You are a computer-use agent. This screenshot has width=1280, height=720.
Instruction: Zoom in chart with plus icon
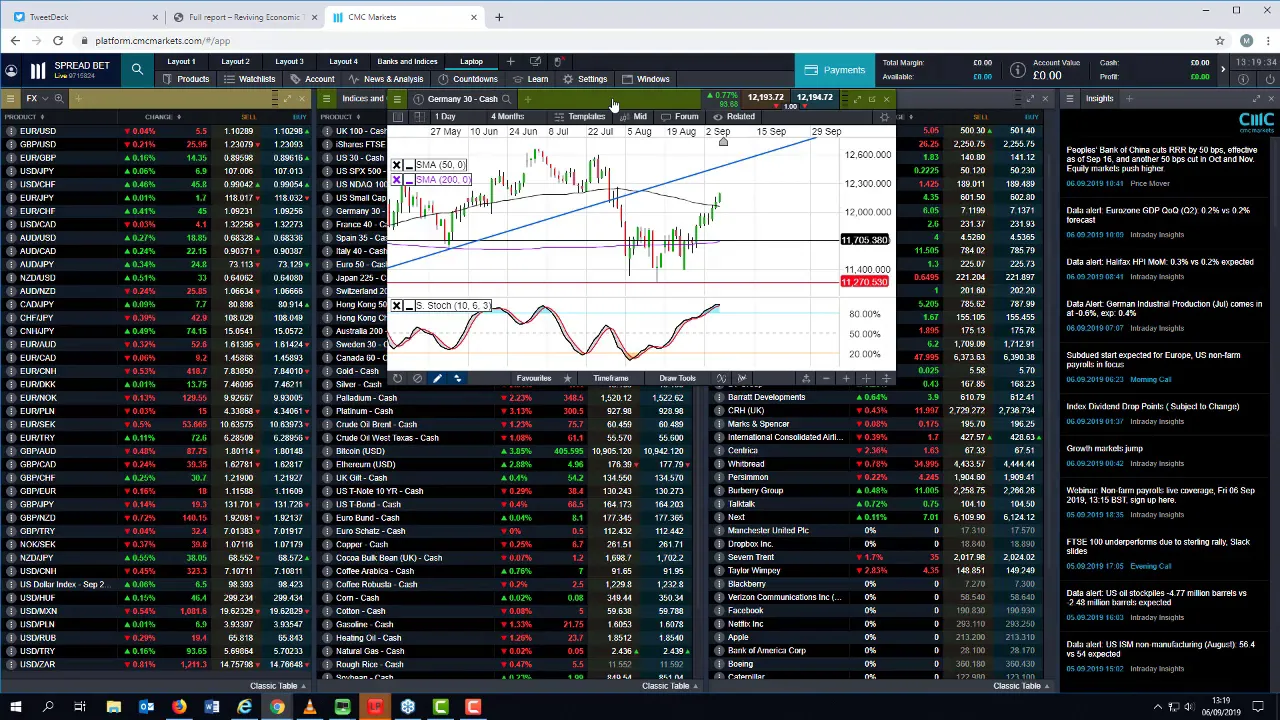click(846, 378)
